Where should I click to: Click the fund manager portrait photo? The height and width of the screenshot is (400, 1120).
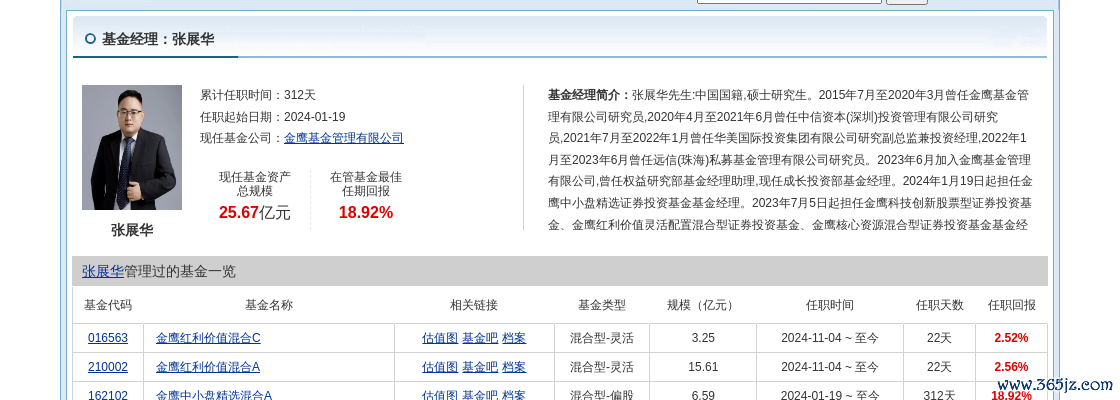pyautogui.click(x=131, y=147)
